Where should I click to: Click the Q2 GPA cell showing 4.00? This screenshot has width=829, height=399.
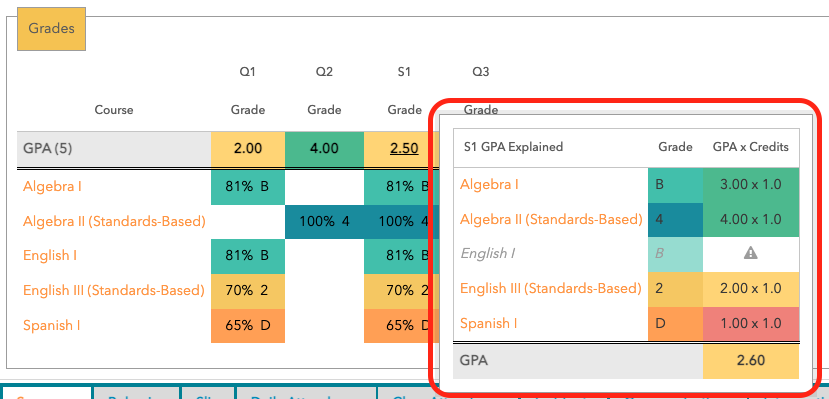pos(324,149)
